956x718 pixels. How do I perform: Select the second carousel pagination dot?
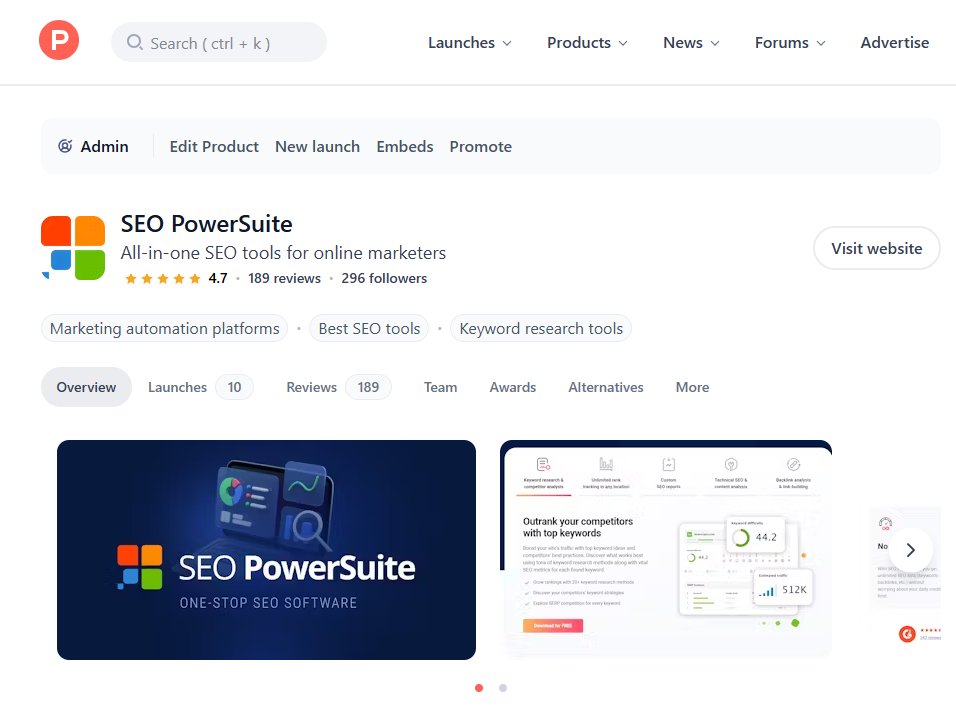(x=503, y=688)
